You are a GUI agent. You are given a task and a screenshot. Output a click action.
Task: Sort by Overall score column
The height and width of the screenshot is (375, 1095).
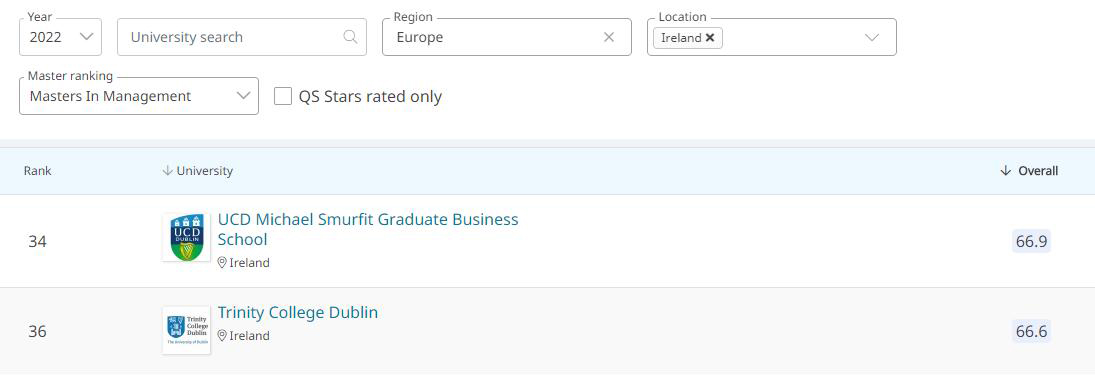pyautogui.click(x=1029, y=170)
